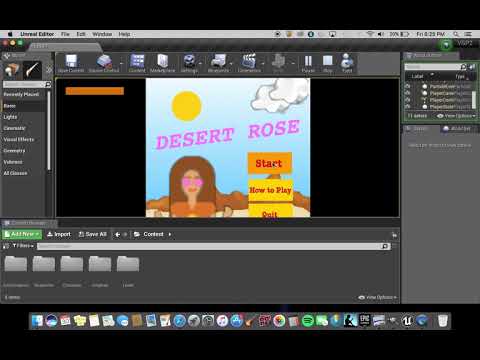Open the Trash in the Dock
Image resolution: width=480 pixels, height=360 pixels.
tap(442, 321)
